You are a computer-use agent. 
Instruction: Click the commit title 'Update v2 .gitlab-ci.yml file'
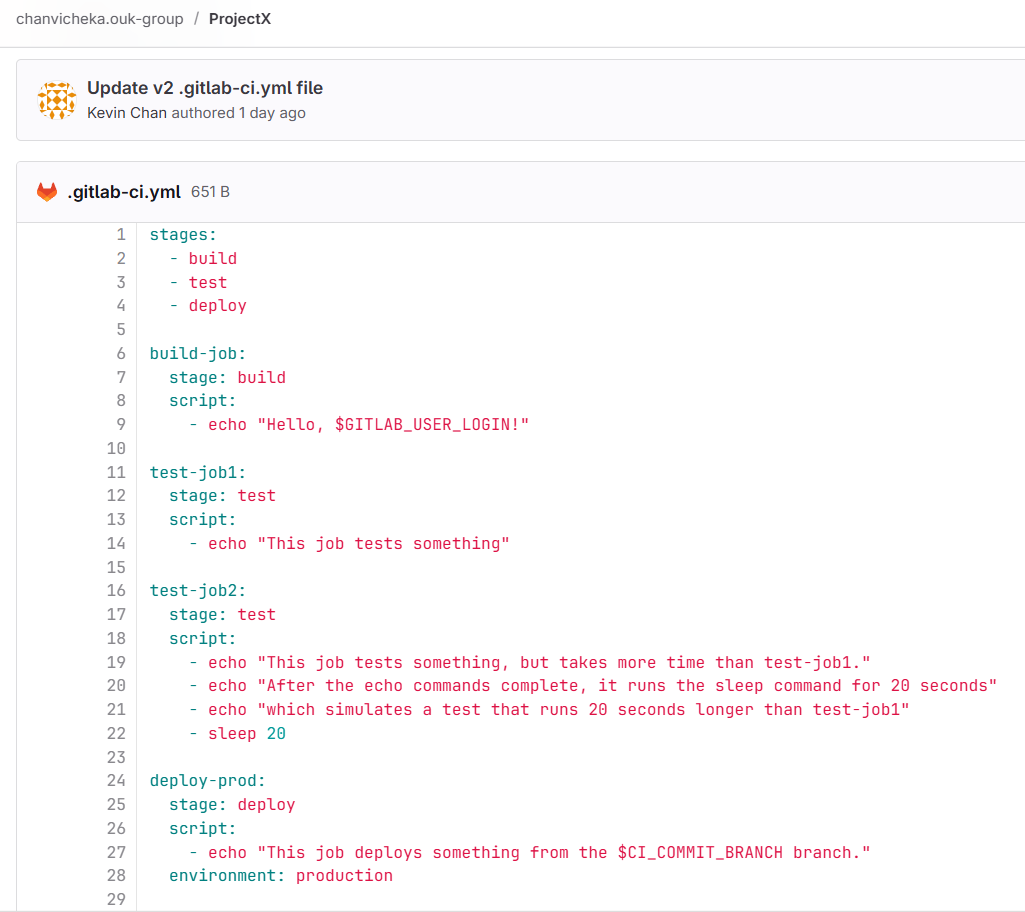(205, 88)
